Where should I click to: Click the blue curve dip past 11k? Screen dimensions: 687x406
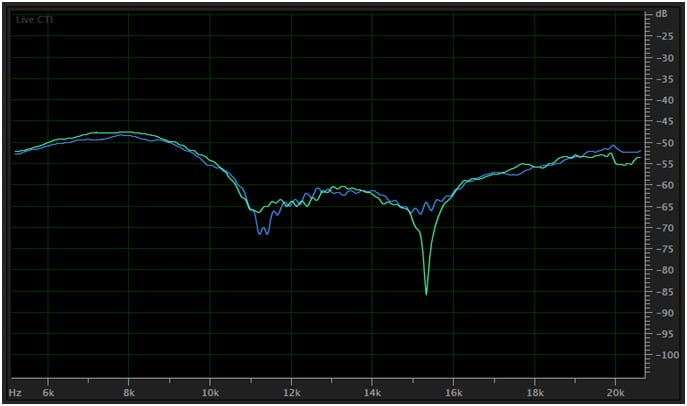pos(262,233)
